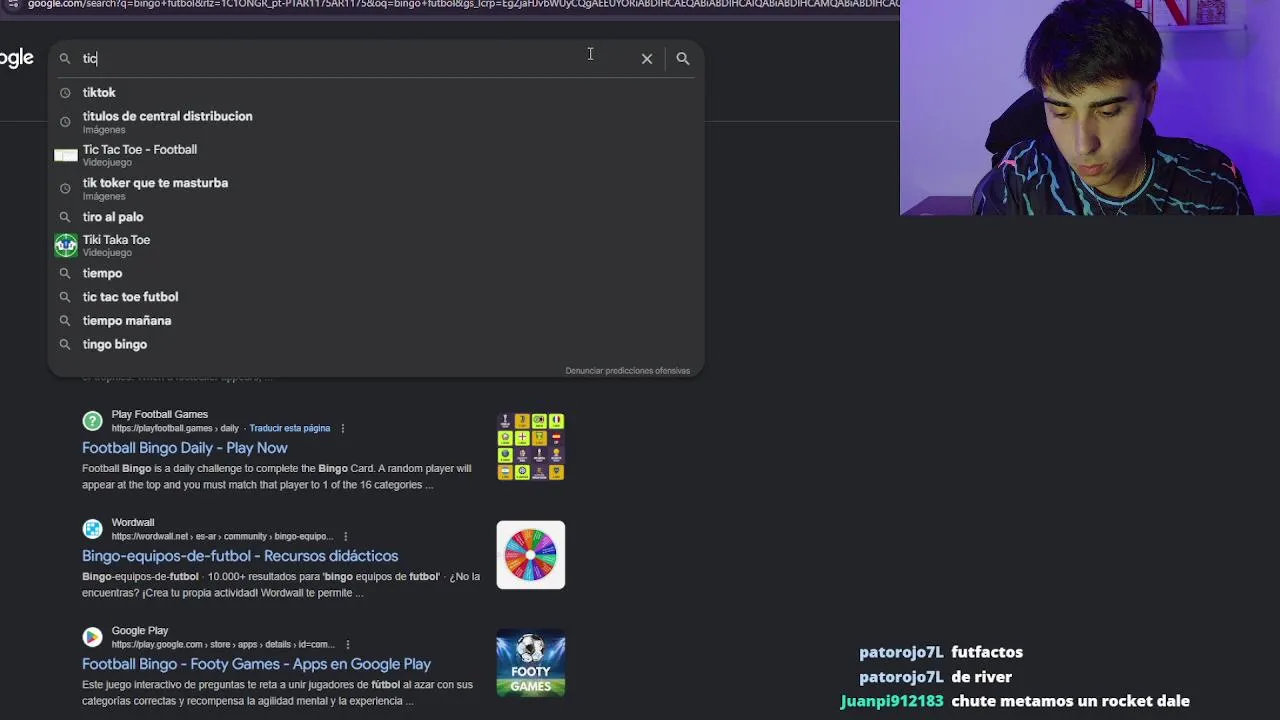
Task: Click magnifier icon beside 'tingo bingo'
Action: [x=65, y=345]
